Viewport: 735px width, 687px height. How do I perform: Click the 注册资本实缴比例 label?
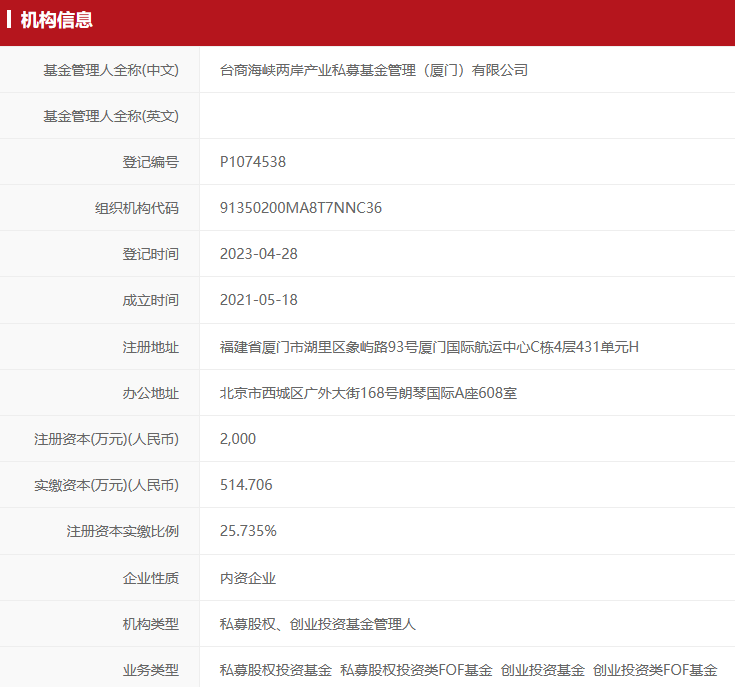(x=123, y=531)
